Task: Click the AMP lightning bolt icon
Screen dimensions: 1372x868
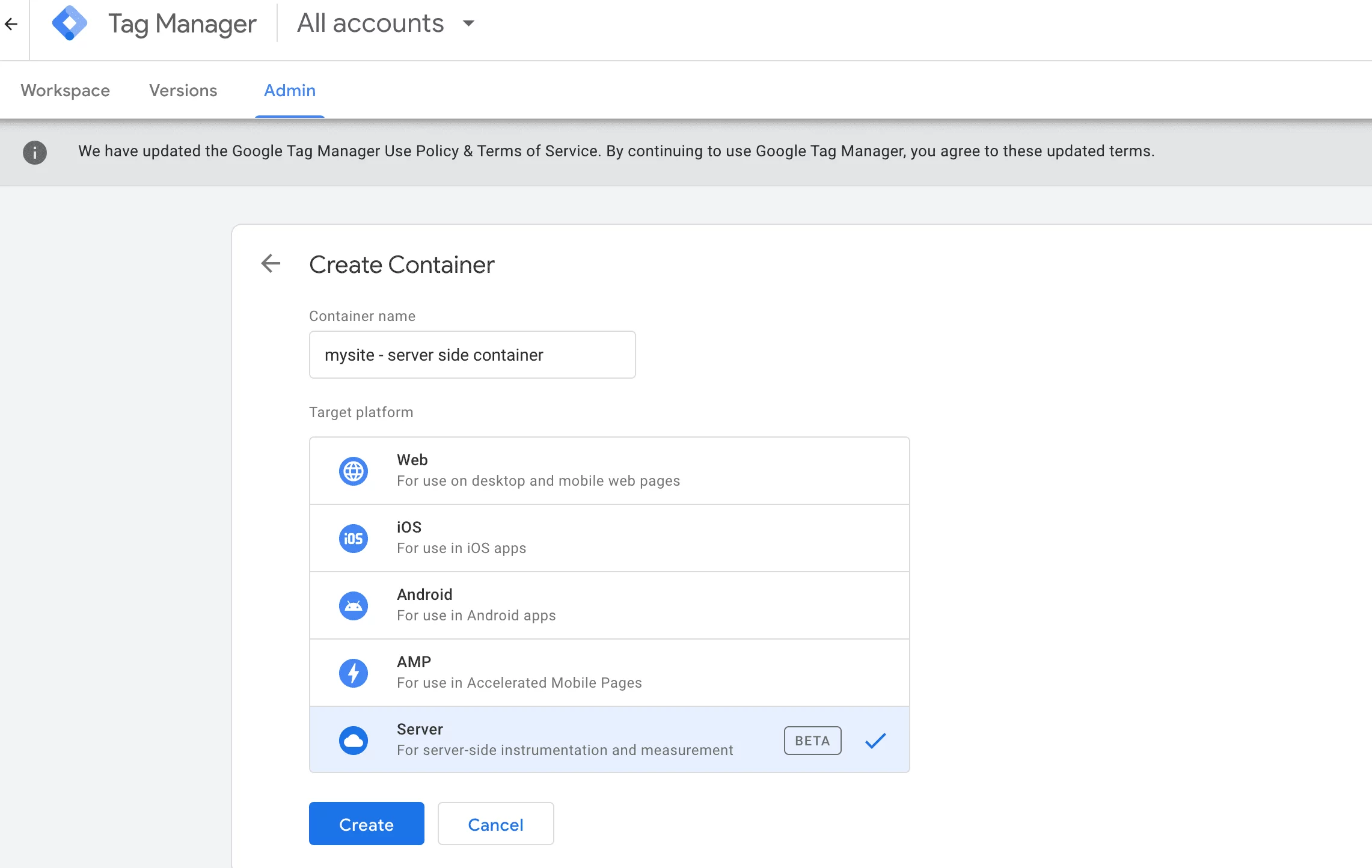Action: 354,673
